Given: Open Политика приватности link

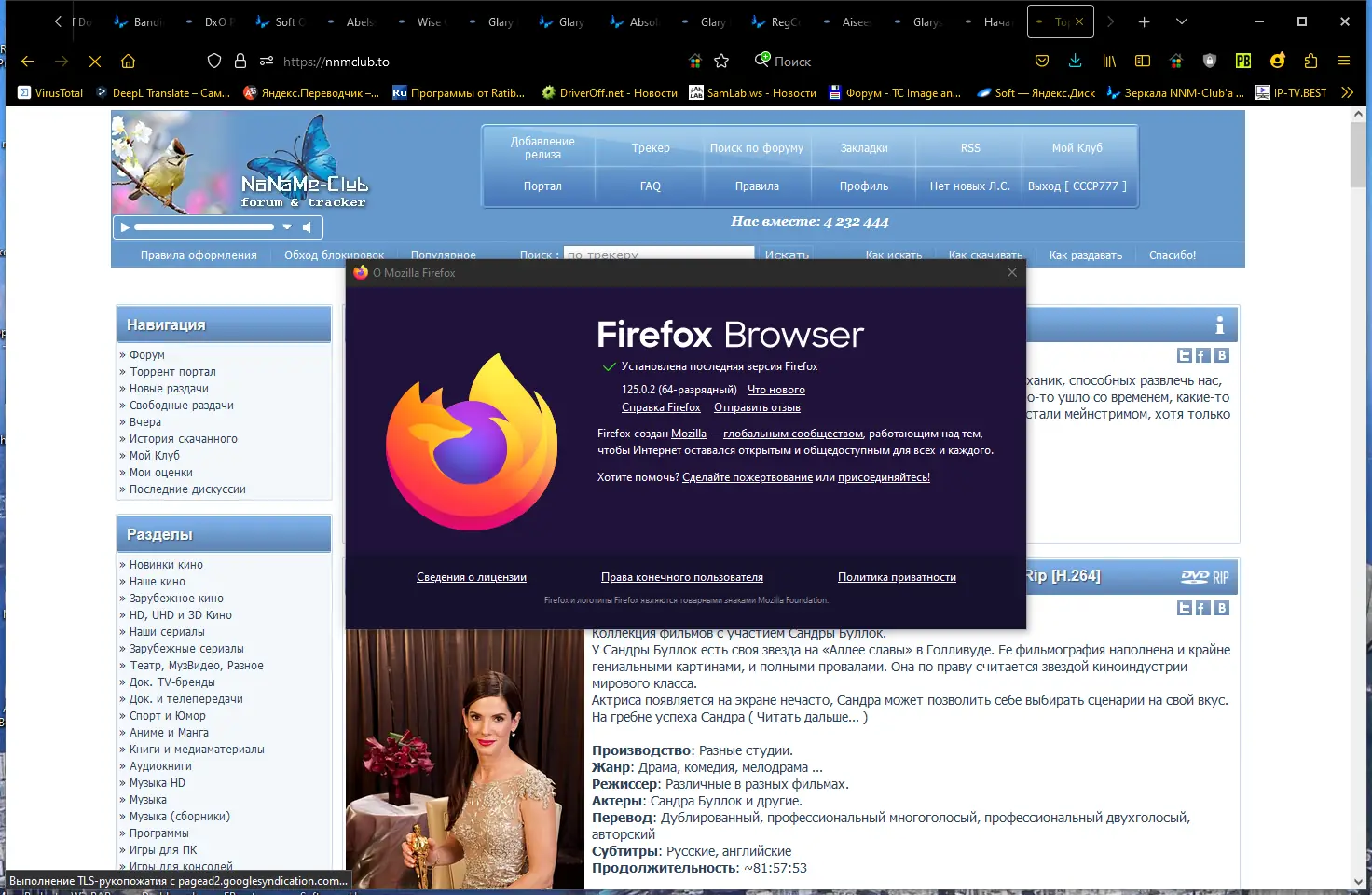Looking at the screenshot, I should pos(897,577).
